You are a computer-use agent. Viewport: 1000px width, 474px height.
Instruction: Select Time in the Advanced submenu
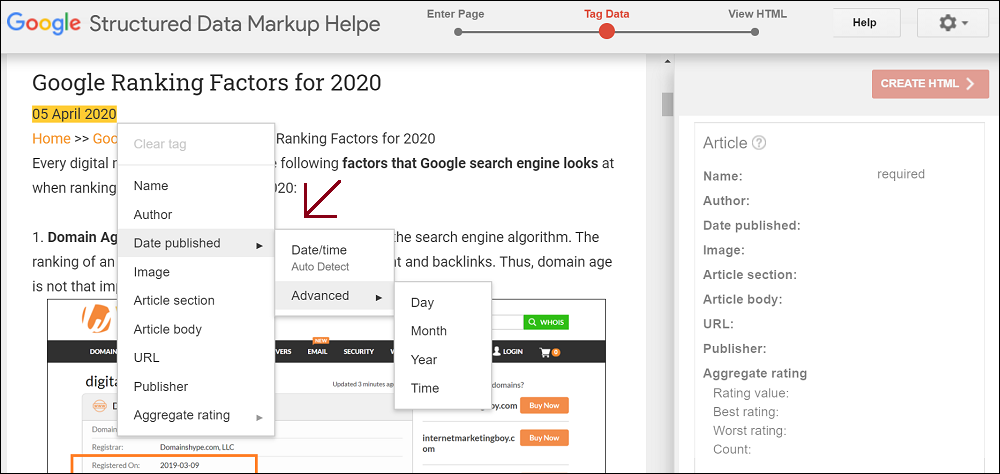[443, 388]
